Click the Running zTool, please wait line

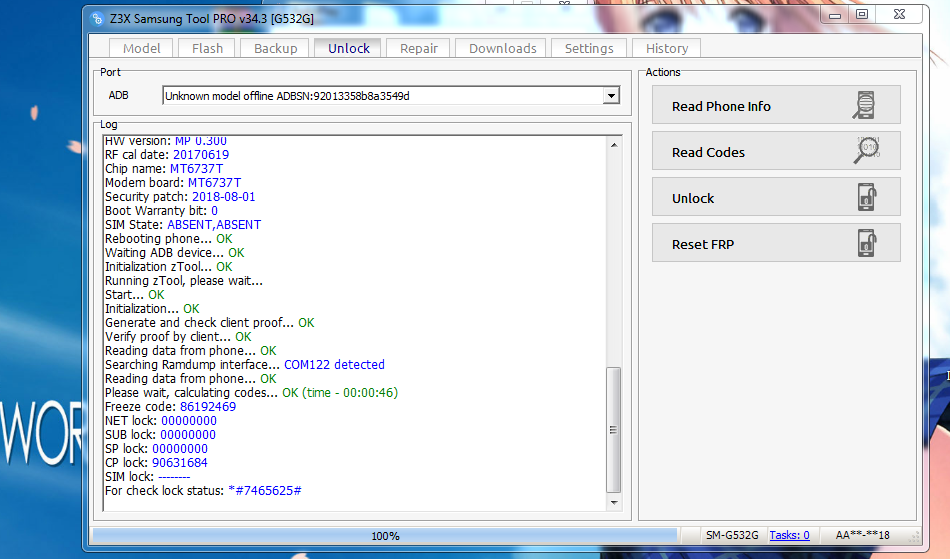(x=184, y=280)
